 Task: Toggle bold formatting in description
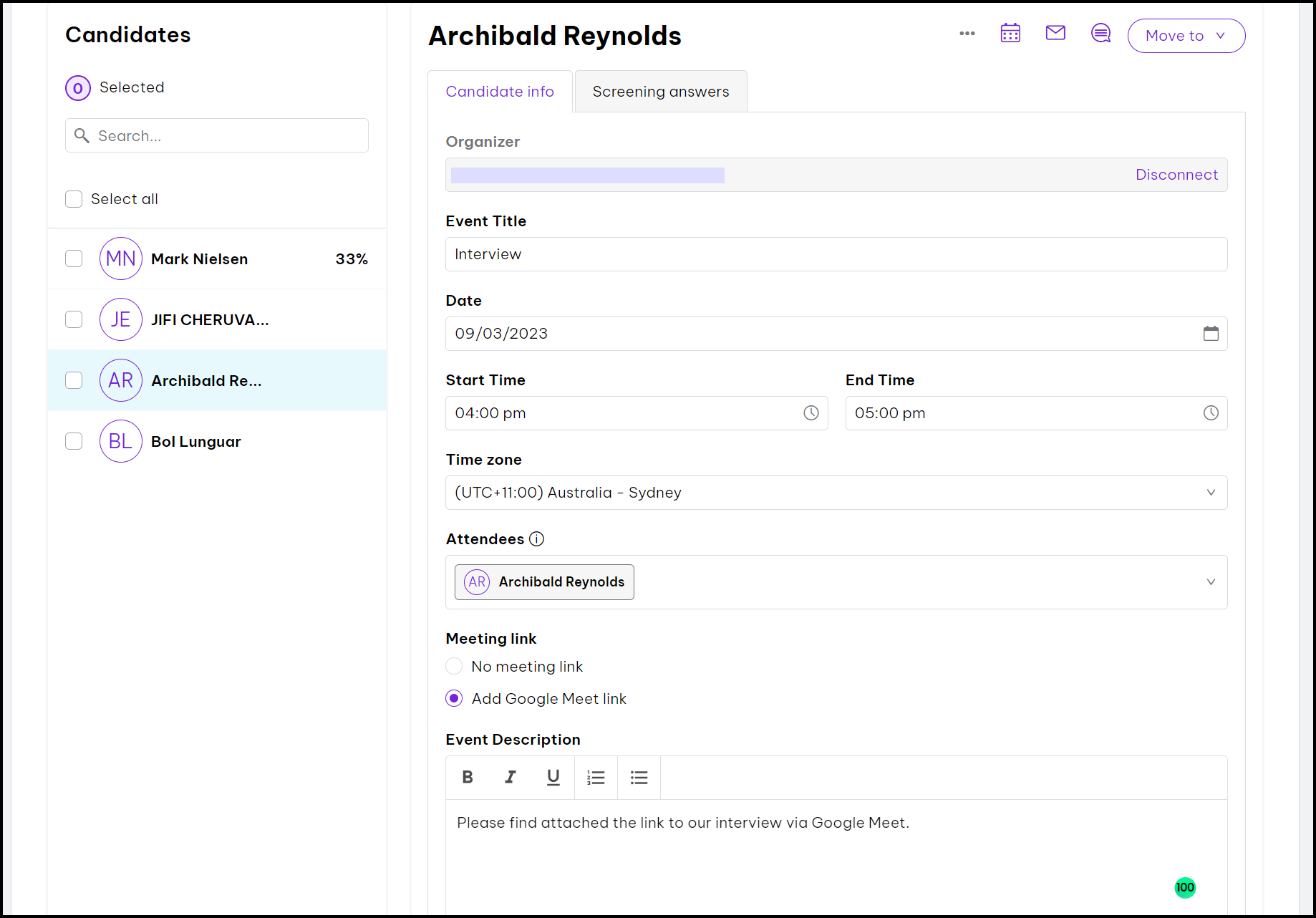(x=468, y=778)
